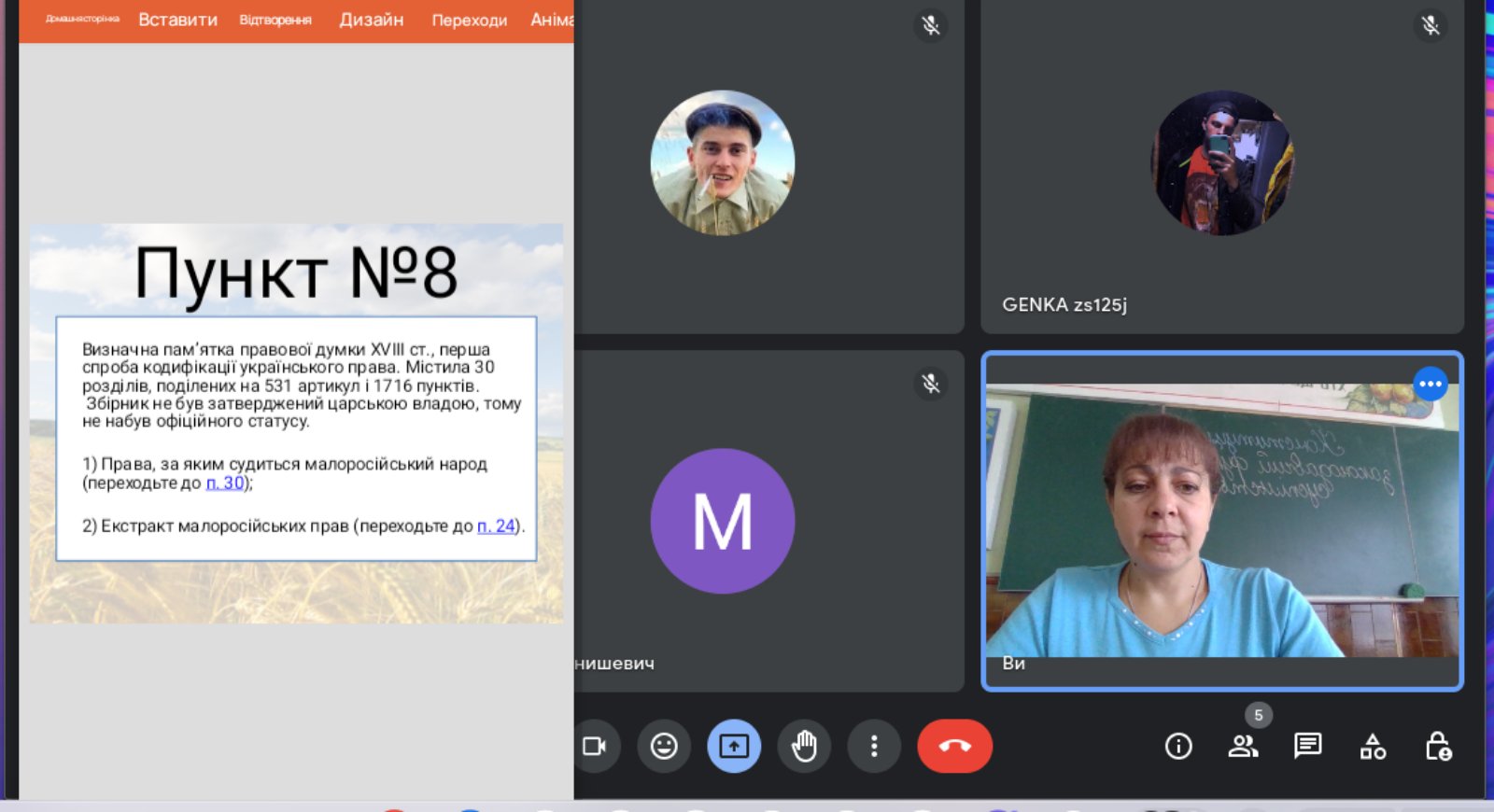Image resolution: width=1494 pixels, height=812 pixels.
Task: Toggle the camera button in Meet toolbar
Action: coord(596,746)
